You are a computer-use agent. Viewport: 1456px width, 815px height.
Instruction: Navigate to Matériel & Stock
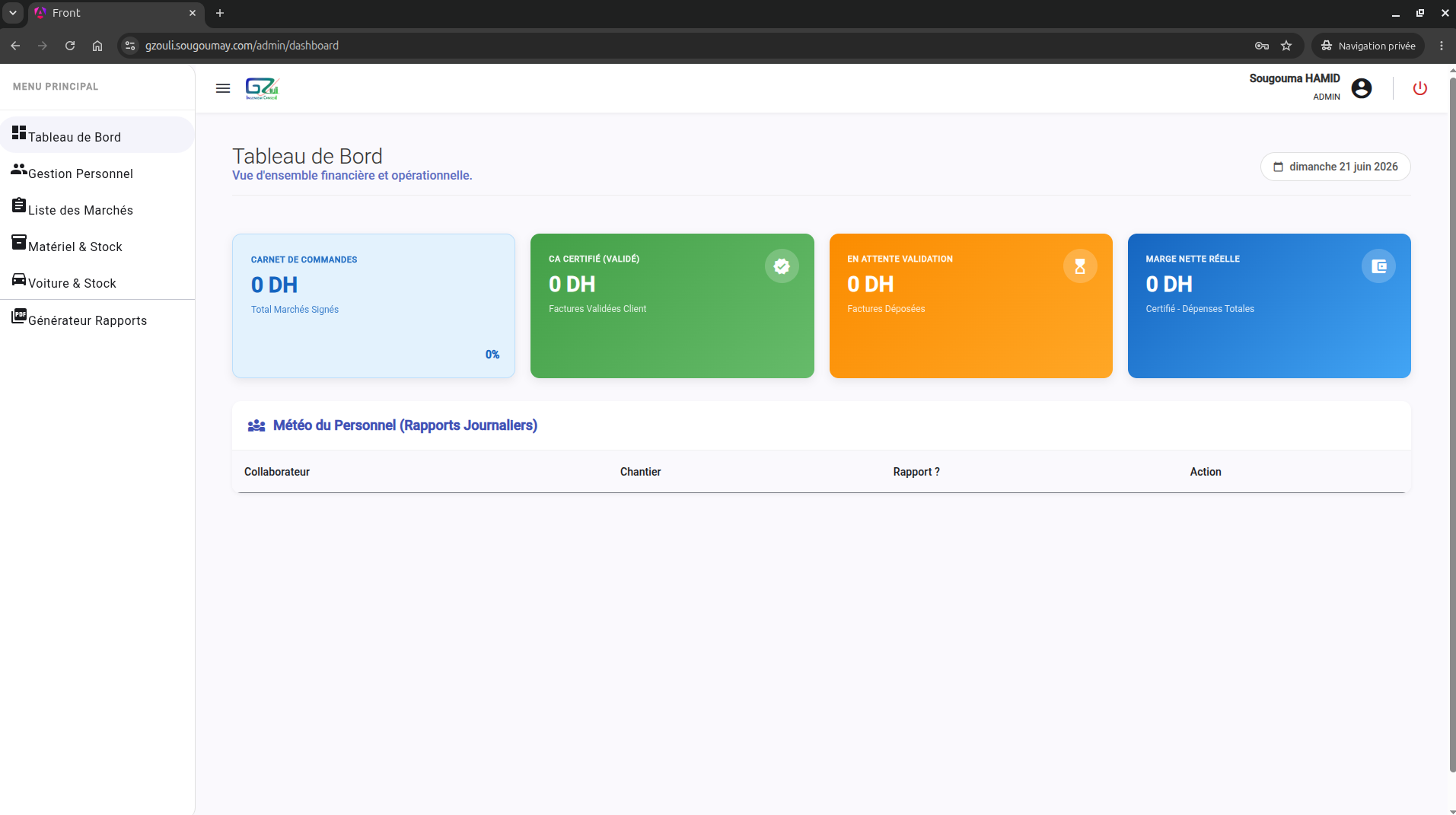tap(97, 244)
